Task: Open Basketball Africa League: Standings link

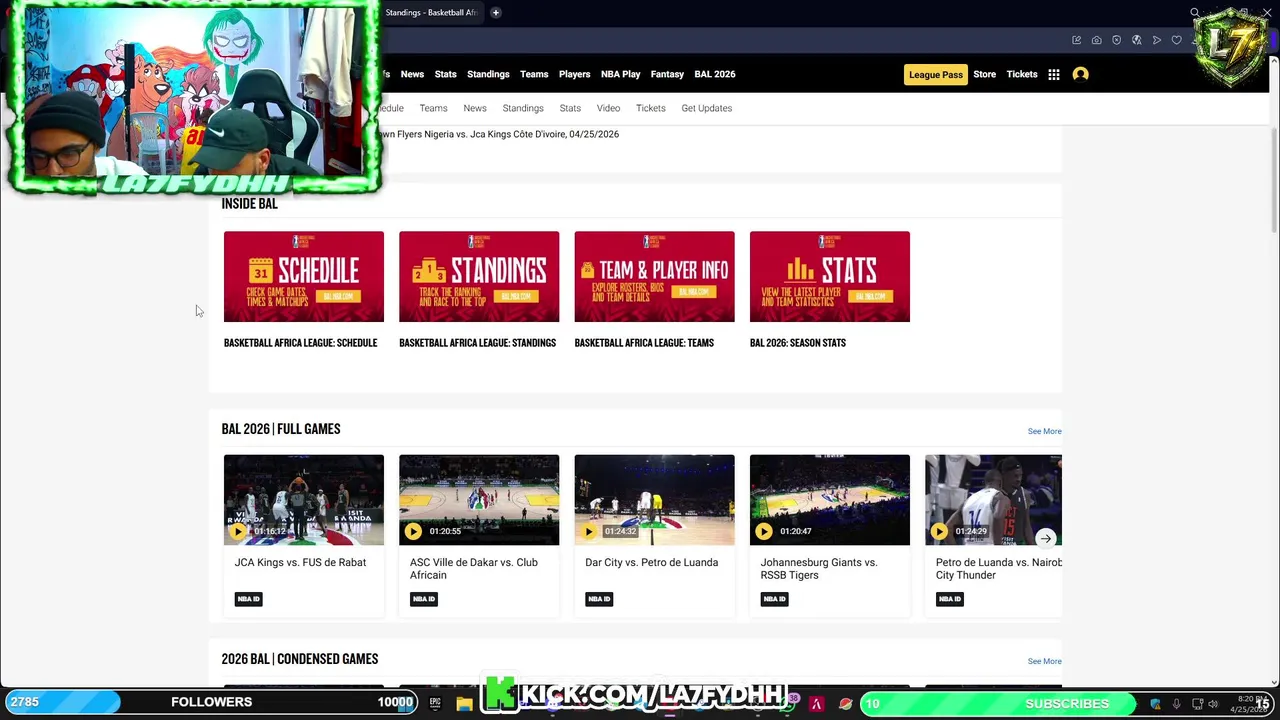Action: click(477, 343)
